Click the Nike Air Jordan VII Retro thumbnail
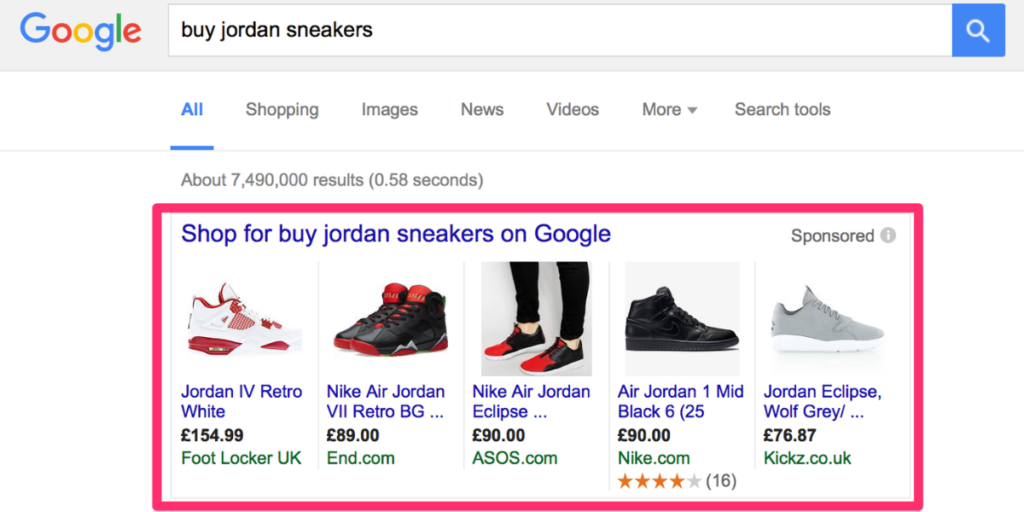The height and width of the screenshot is (512, 1024). pyautogui.click(x=390, y=318)
